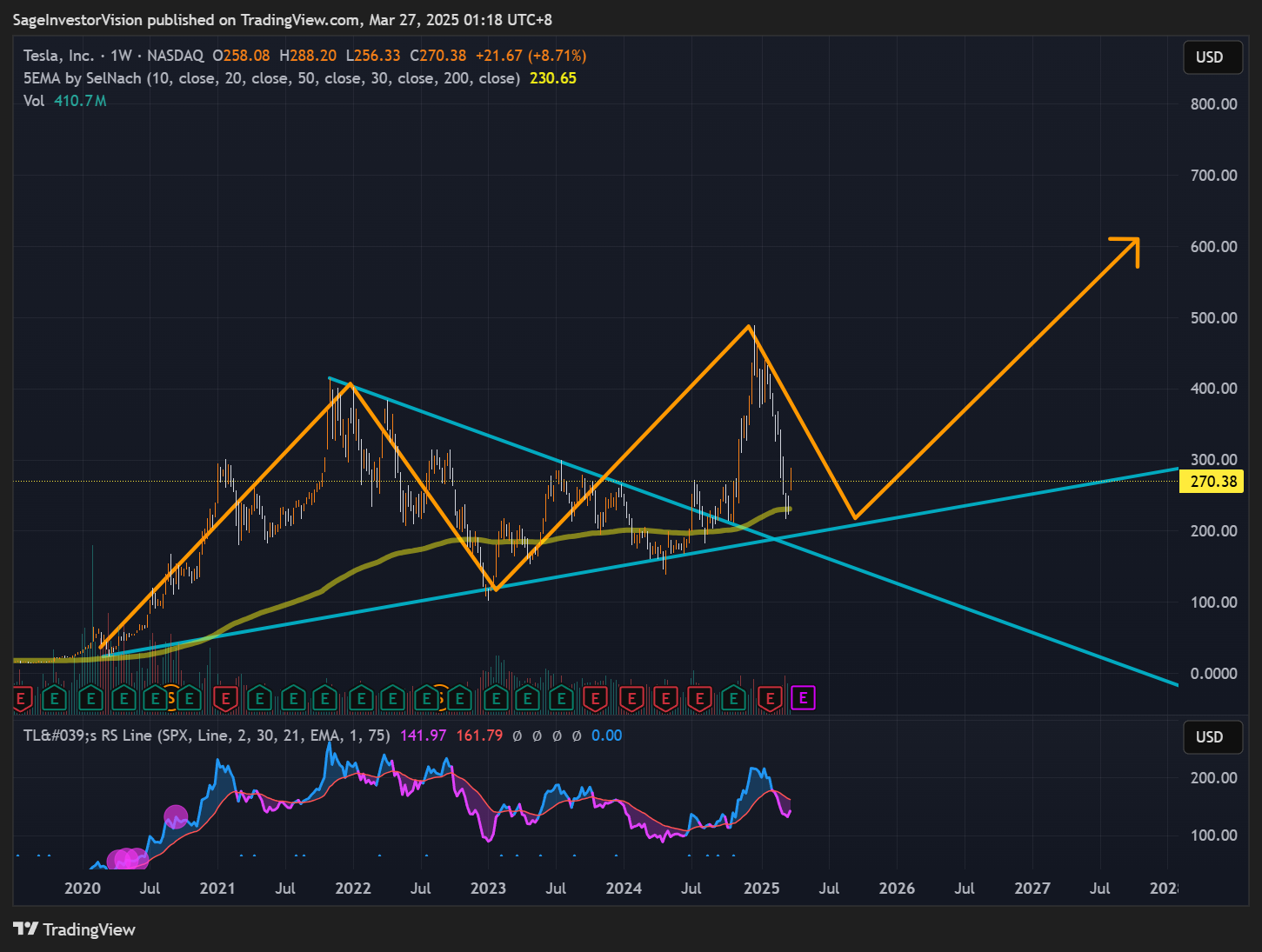This screenshot has width=1262, height=952.
Task: Click the 0.0000 price axis label
Action: [1214, 674]
